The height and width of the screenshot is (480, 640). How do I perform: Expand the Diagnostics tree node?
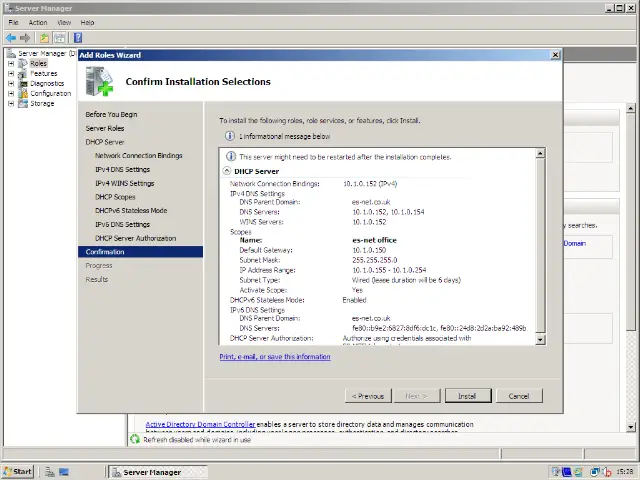click(11, 83)
